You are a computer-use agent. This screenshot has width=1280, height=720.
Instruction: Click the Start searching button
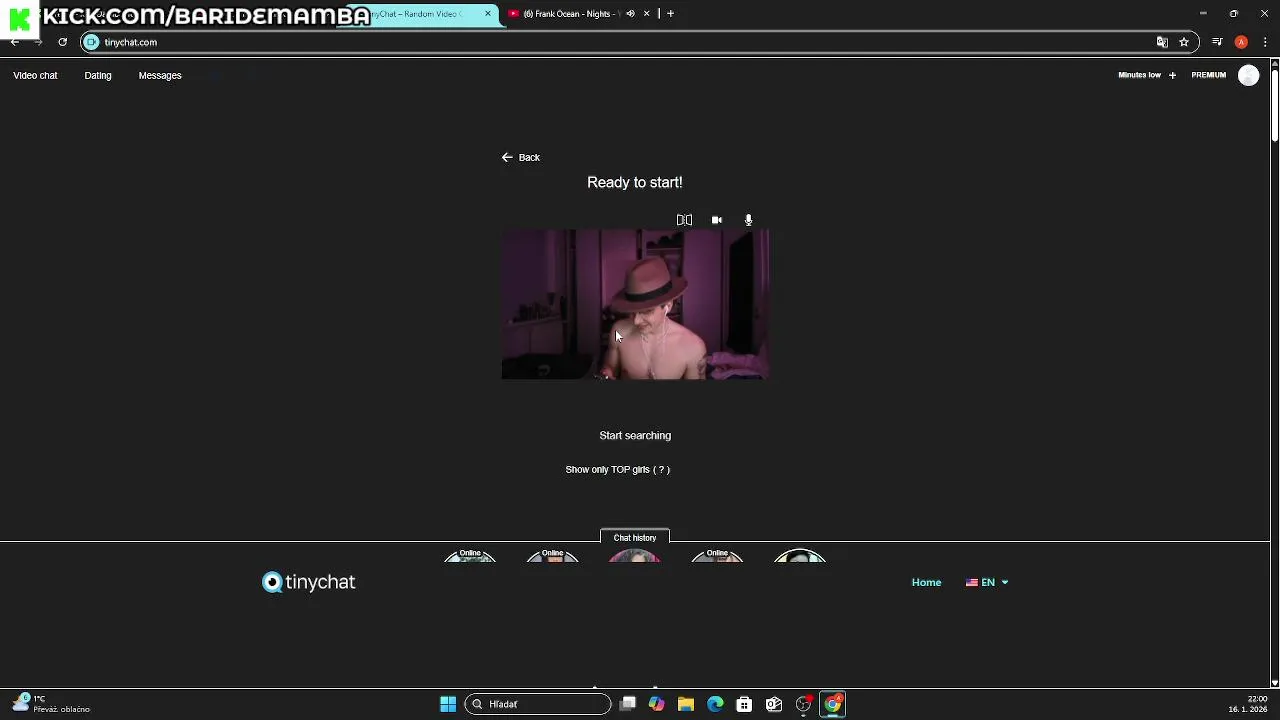[x=635, y=435]
